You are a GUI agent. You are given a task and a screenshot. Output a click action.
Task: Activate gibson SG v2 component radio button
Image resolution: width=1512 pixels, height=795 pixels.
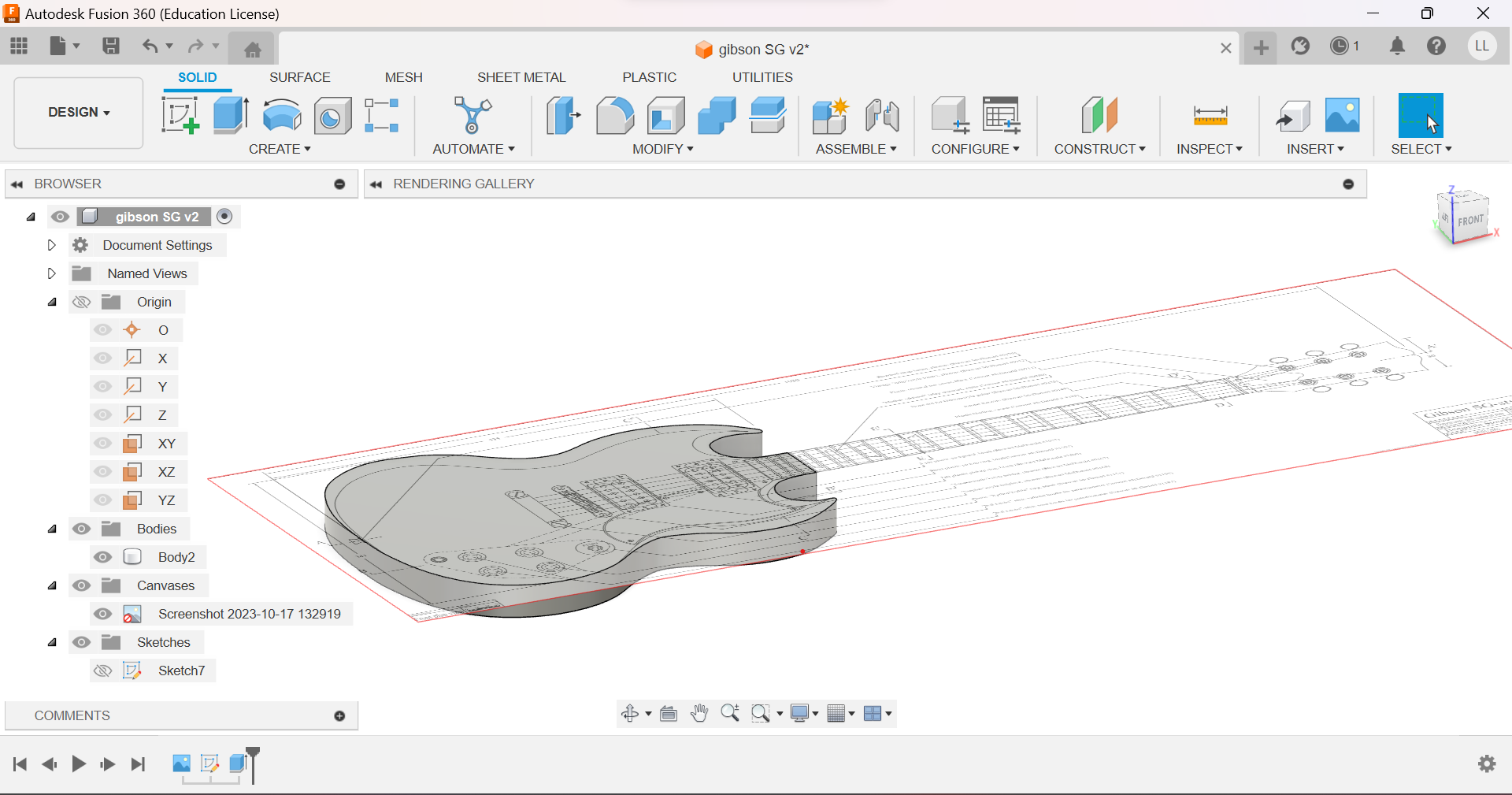coord(224,216)
